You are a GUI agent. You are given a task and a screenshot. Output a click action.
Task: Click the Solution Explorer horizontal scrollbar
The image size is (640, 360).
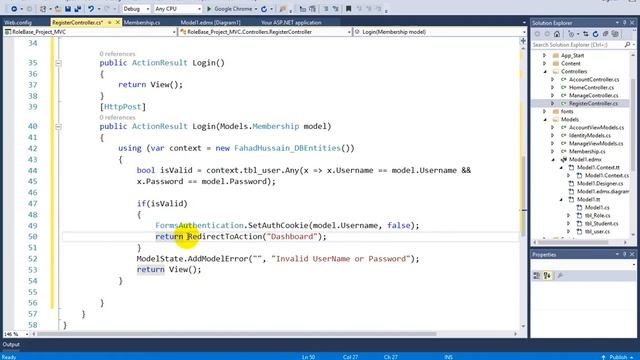coord(573,242)
